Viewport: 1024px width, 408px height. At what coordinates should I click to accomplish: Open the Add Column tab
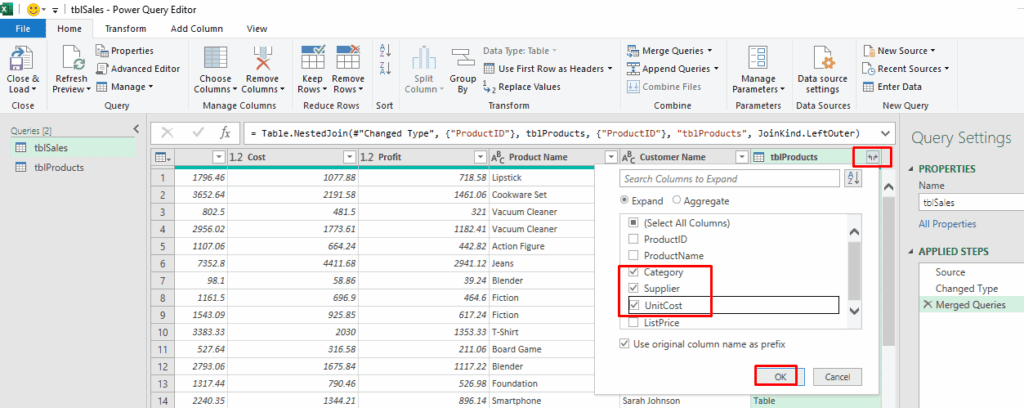click(x=198, y=29)
